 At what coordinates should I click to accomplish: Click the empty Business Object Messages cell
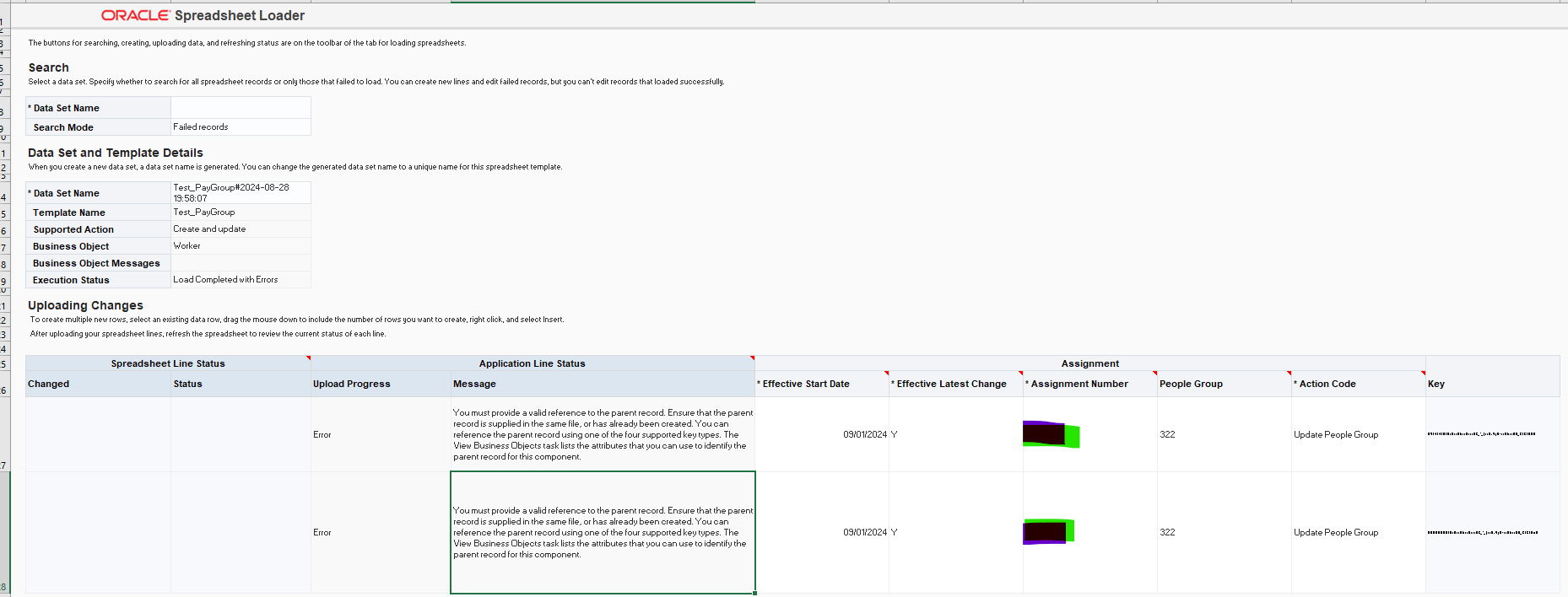pos(241,263)
